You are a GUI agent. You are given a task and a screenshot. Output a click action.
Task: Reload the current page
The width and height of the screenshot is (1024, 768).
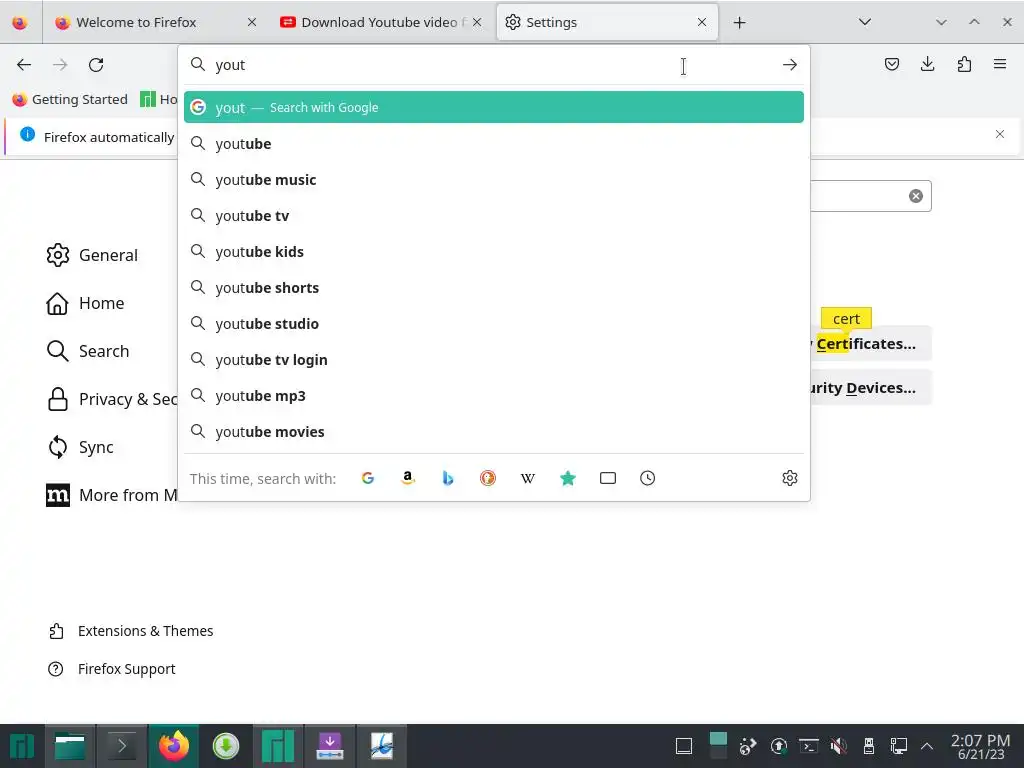click(96, 65)
